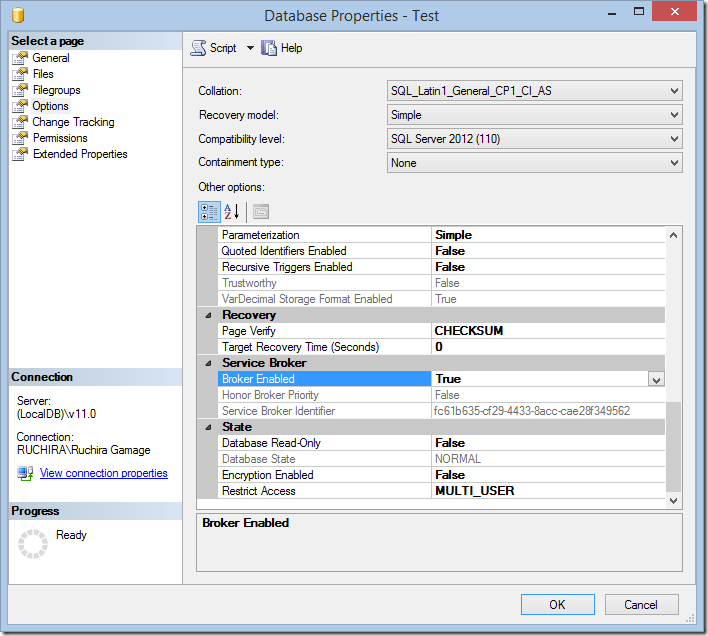Click the CHECKSUM value cell
The width and height of the screenshot is (708, 636).
pos(548,331)
